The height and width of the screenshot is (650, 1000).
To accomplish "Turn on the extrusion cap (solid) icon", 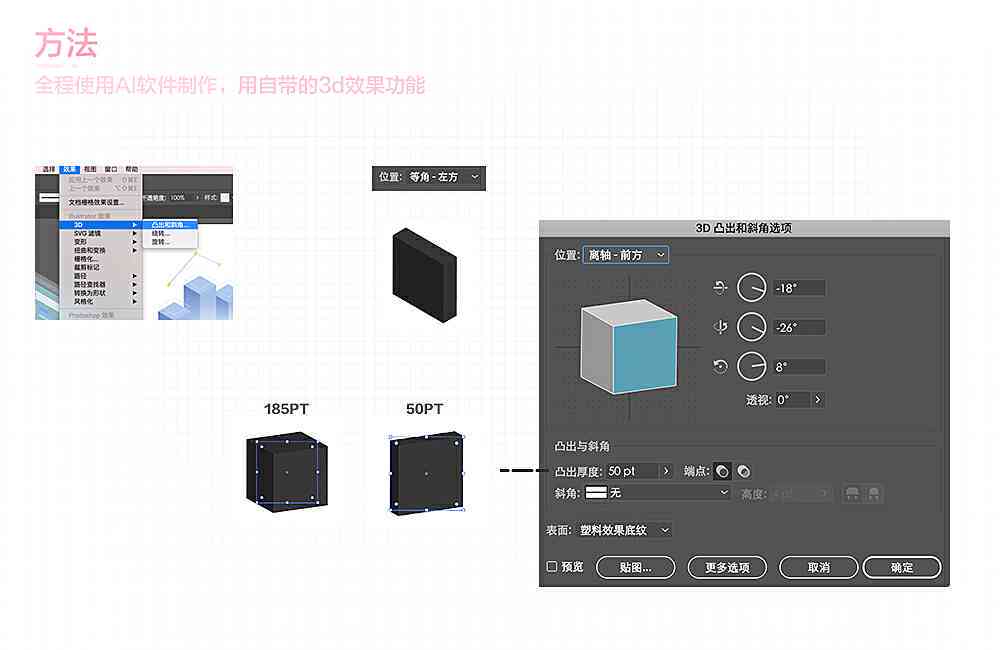I will [x=722, y=471].
